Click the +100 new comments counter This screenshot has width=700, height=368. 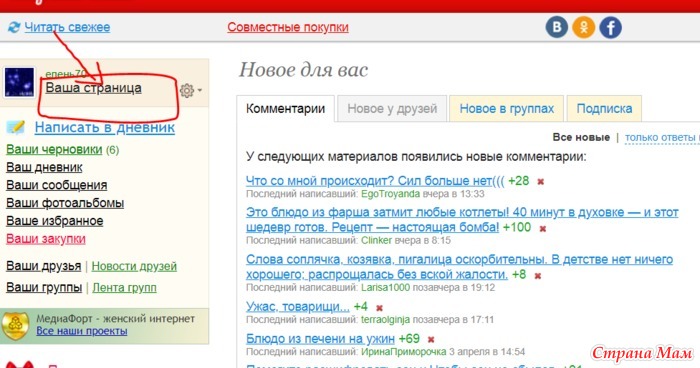coord(517,227)
